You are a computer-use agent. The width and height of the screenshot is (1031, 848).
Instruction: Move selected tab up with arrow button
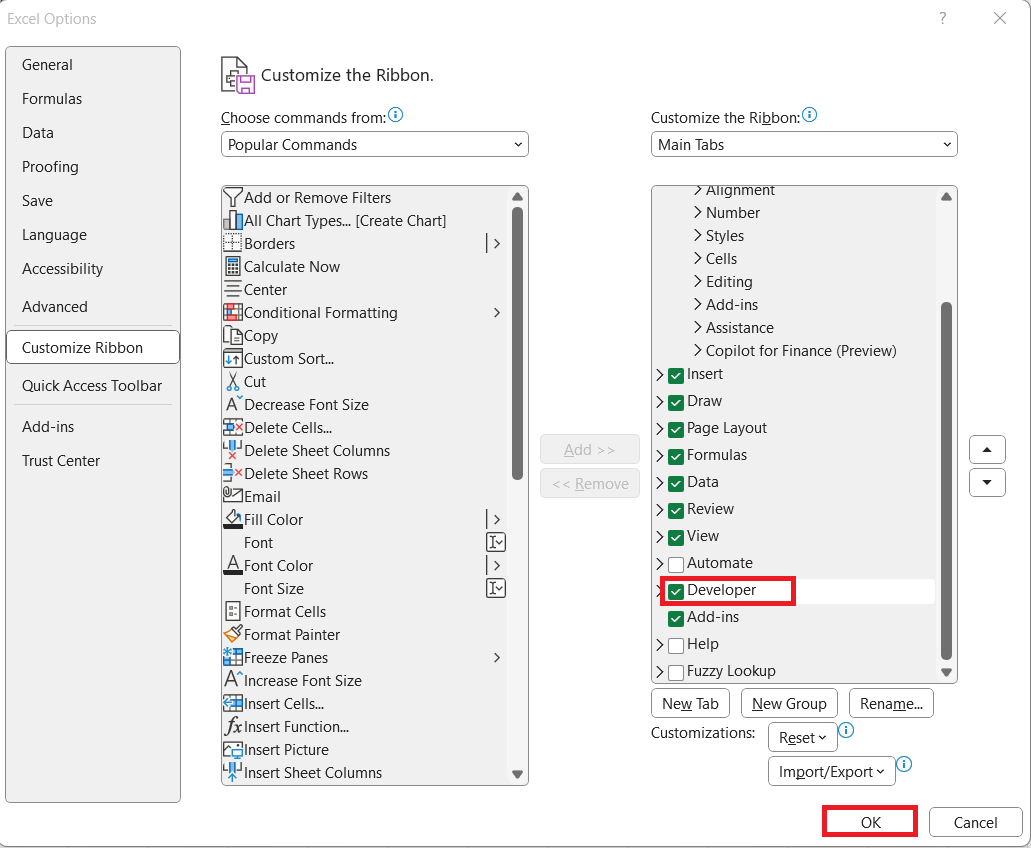tap(986, 450)
